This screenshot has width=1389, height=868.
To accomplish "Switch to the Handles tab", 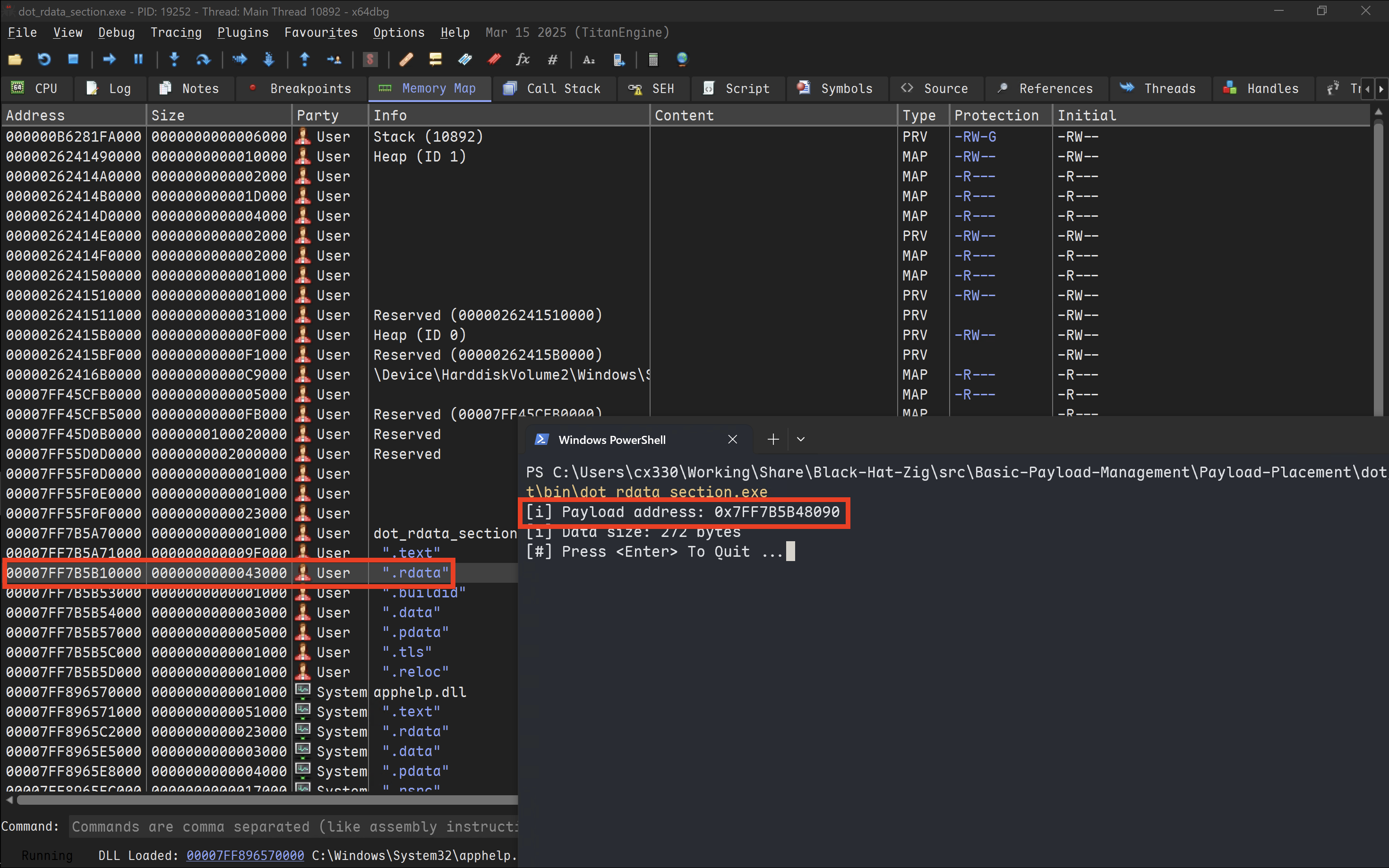I will click(x=1263, y=88).
